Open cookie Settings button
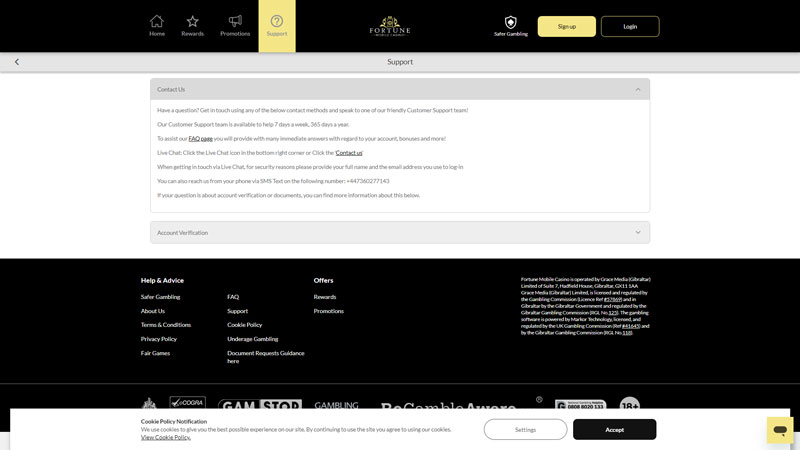 tap(526, 430)
